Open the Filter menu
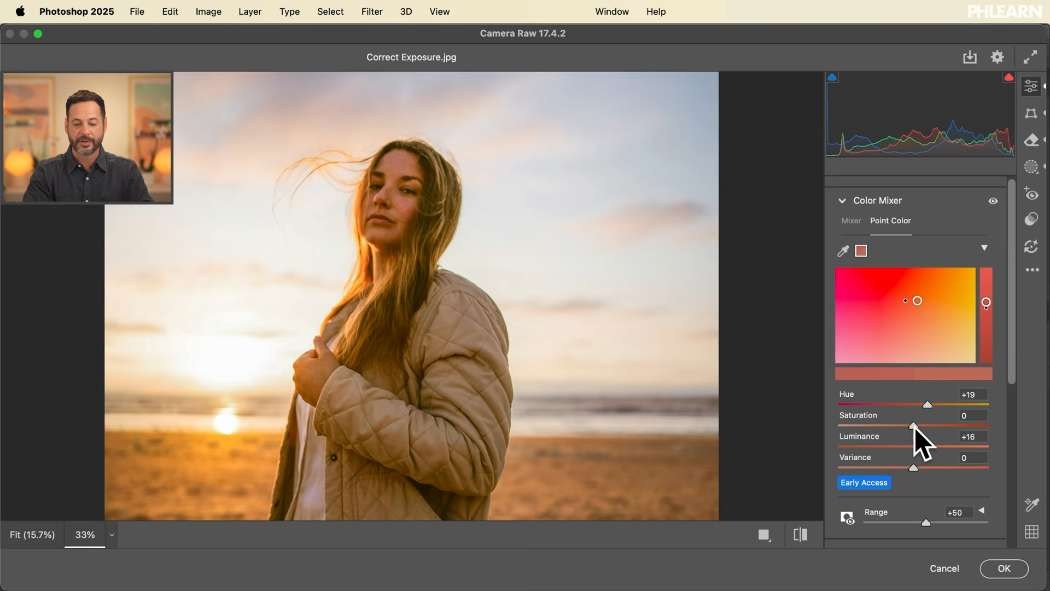Image resolution: width=1050 pixels, height=591 pixels. click(372, 11)
